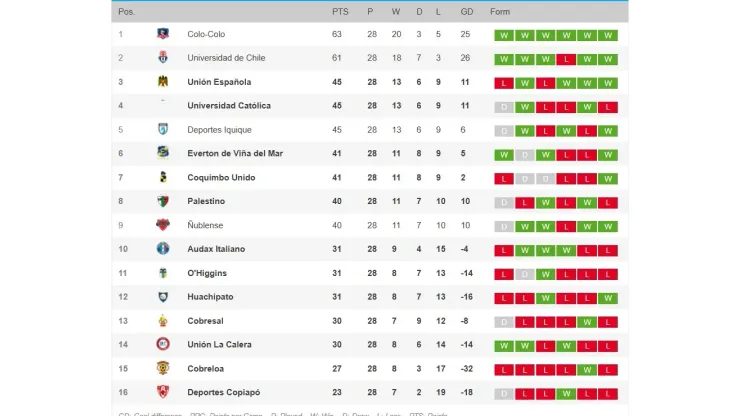Click the Palestino team shield icon

[163, 201]
